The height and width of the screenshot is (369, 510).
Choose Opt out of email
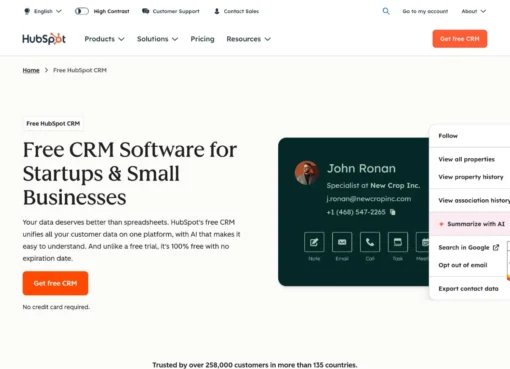point(463,265)
